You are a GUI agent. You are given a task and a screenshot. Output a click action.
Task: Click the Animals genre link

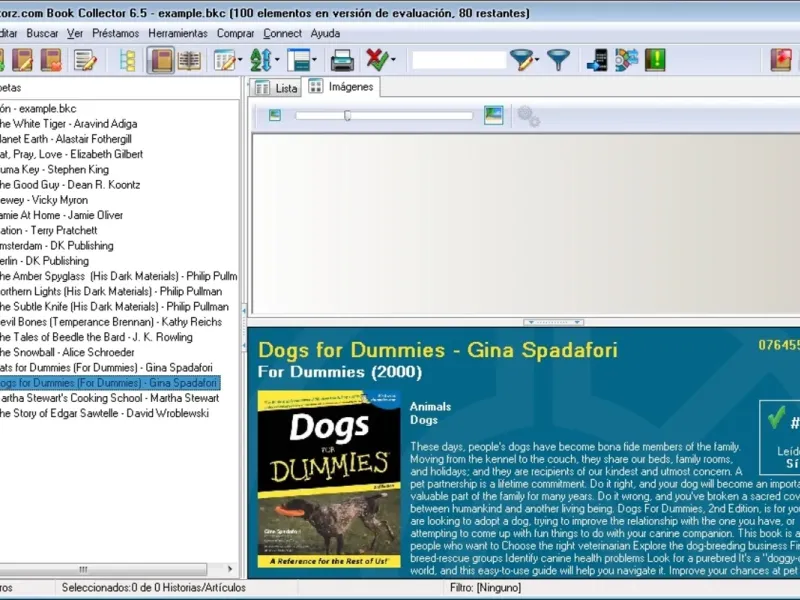[x=430, y=407]
